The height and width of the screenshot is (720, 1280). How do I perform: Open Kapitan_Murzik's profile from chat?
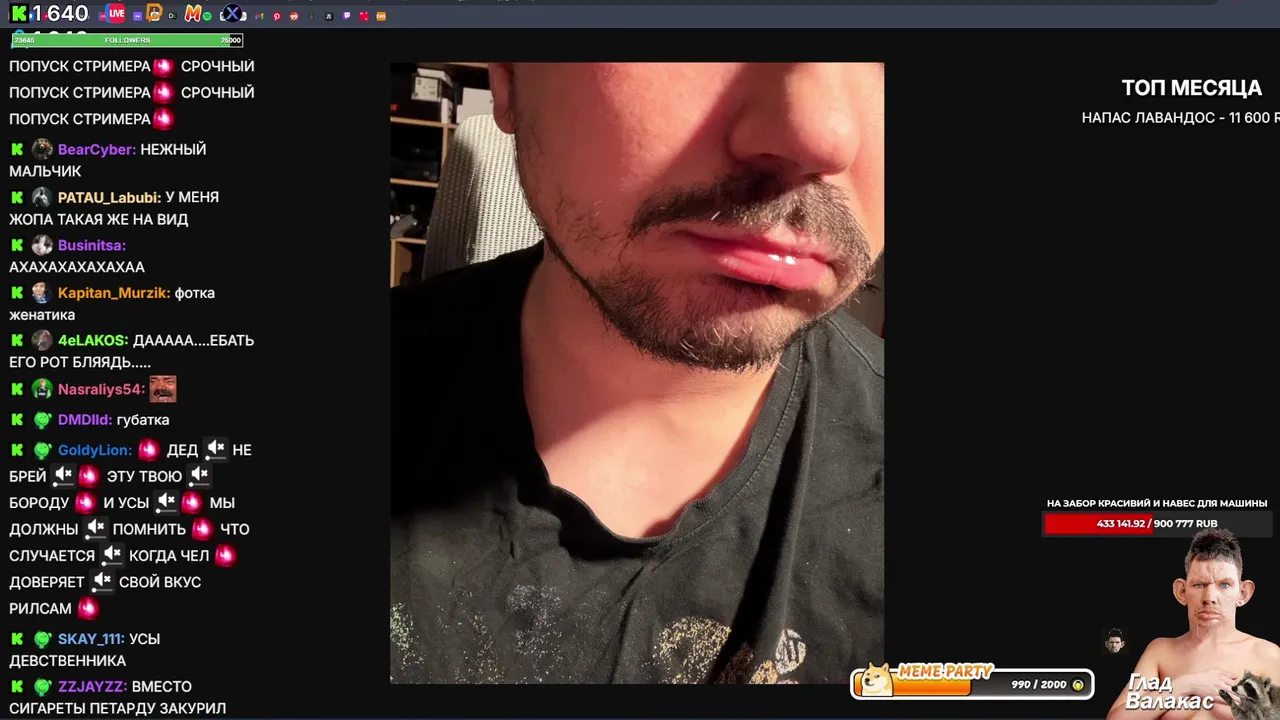(114, 293)
